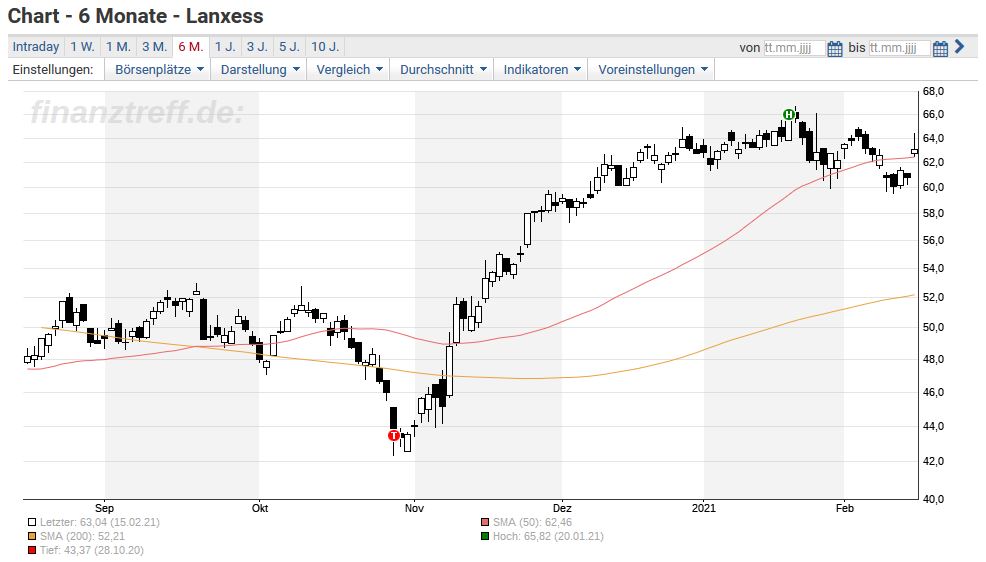Click the 'Chart - 6 Monate - Lanxess' heading
The height and width of the screenshot is (562, 986).
[136, 16]
